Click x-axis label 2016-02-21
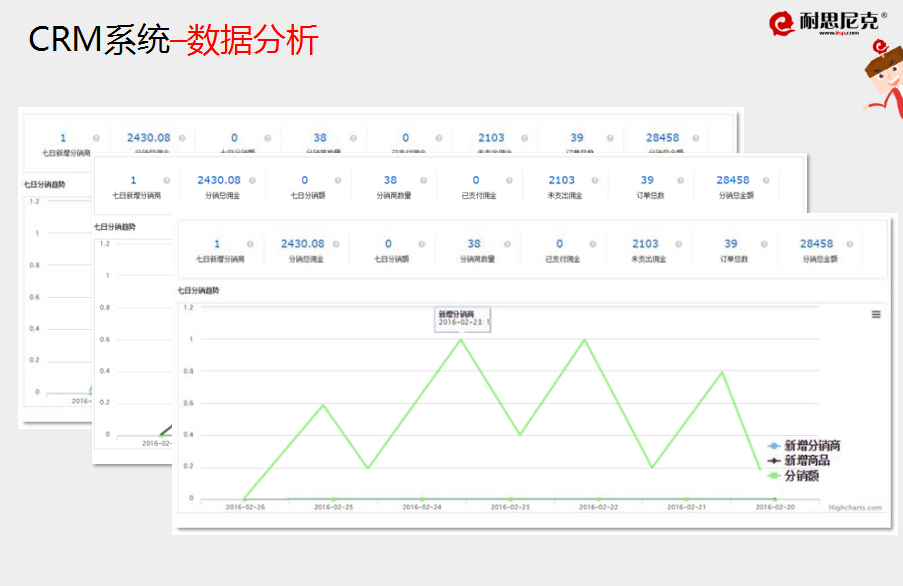Screen dimensions: 903x586 click(x=686, y=507)
